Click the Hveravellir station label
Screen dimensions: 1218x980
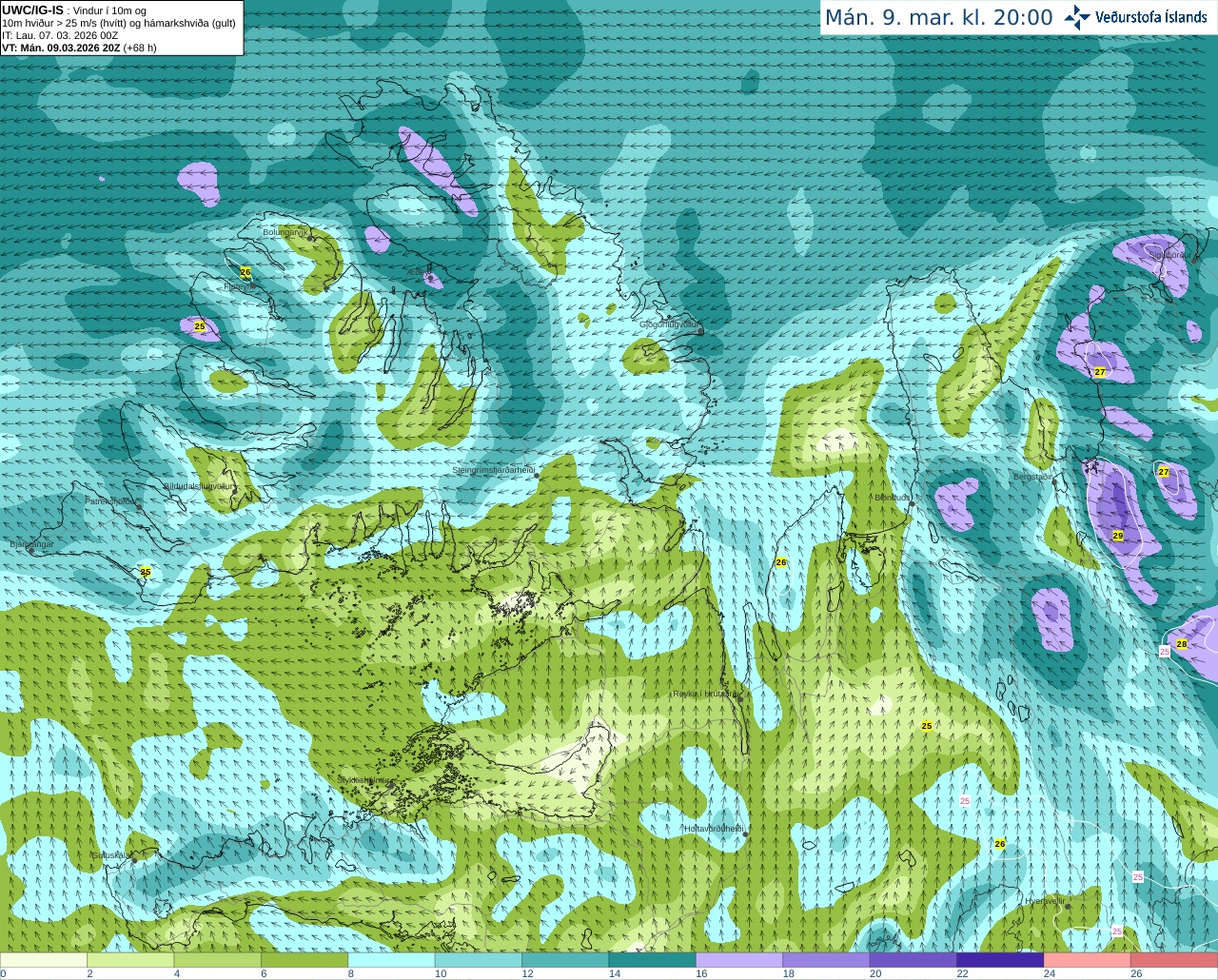pos(1045,901)
